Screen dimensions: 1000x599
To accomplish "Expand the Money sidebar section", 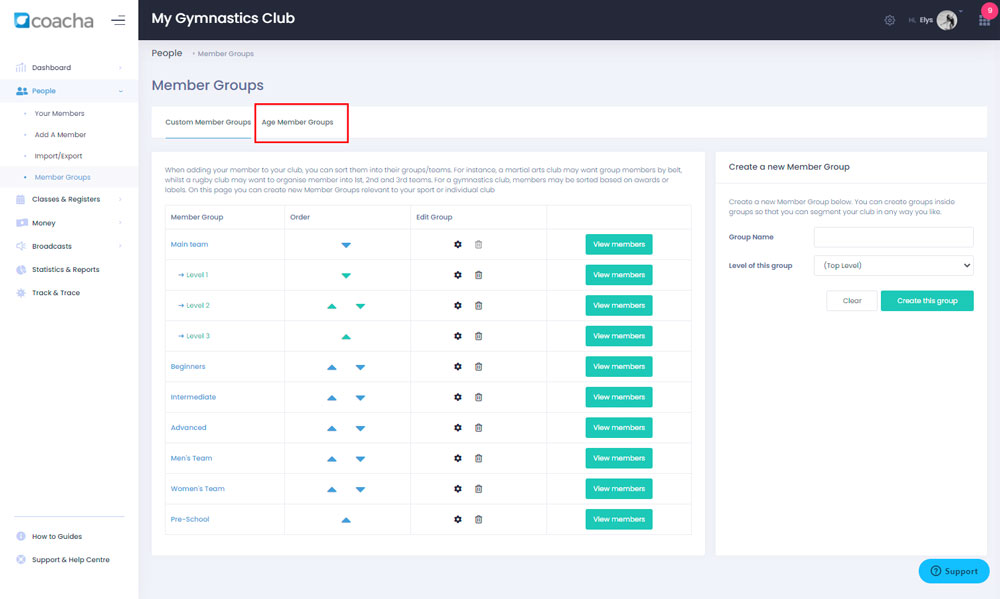I will [x=44, y=223].
